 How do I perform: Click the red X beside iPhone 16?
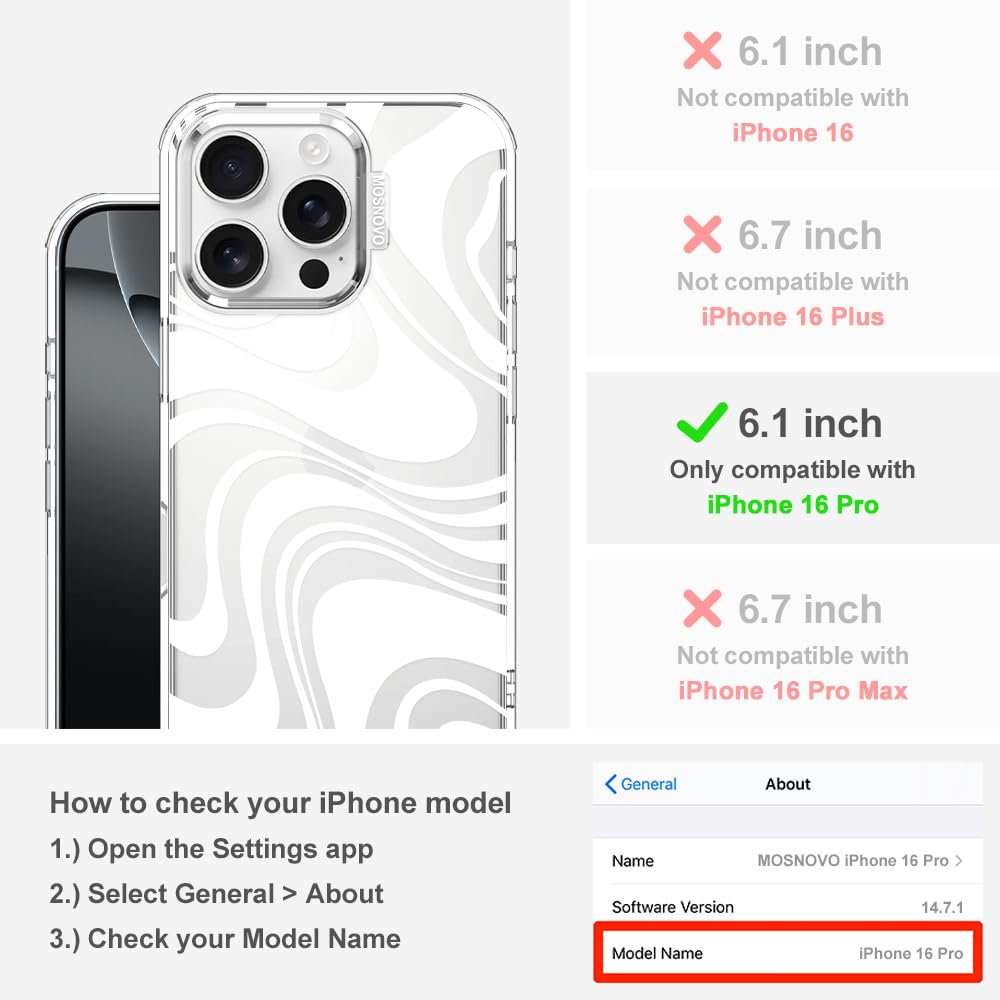702,50
